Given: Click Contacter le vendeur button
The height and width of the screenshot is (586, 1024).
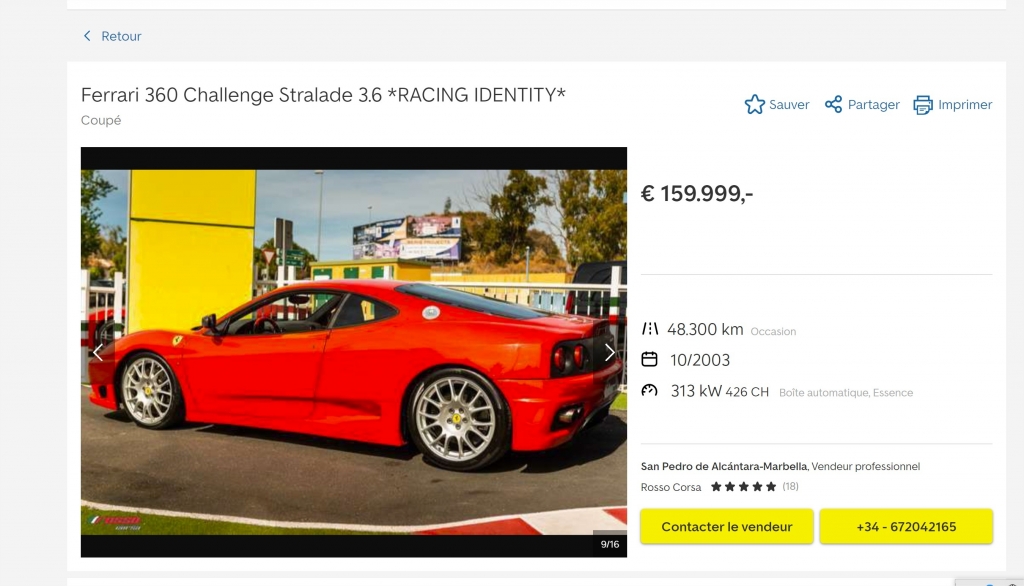Looking at the screenshot, I should click(x=727, y=527).
